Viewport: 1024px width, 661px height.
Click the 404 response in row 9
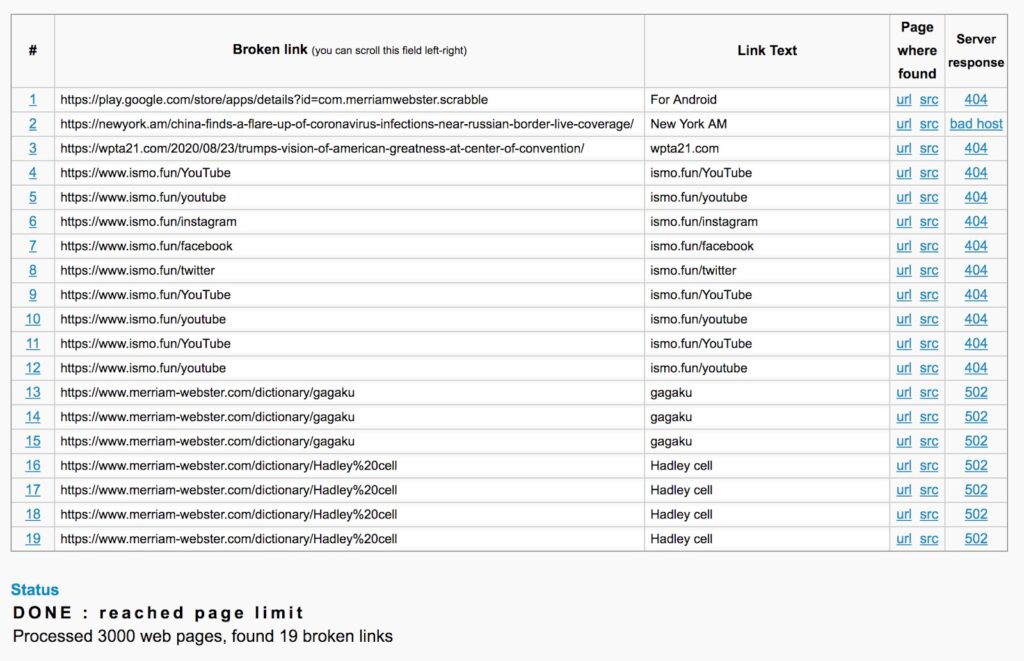tap(976, 295)
